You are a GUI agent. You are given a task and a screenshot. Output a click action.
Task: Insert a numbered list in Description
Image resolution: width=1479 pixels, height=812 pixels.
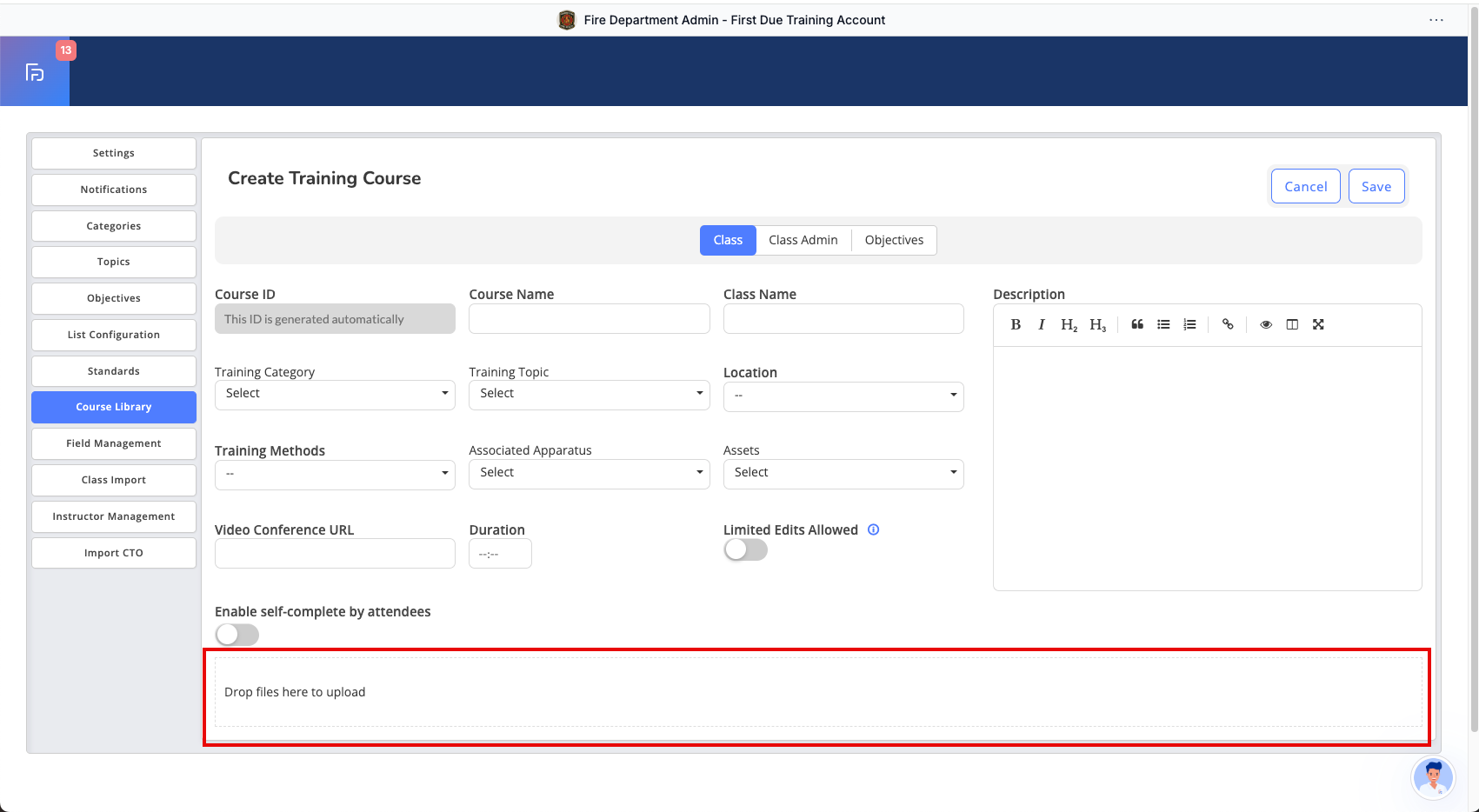coord(1189,324)
